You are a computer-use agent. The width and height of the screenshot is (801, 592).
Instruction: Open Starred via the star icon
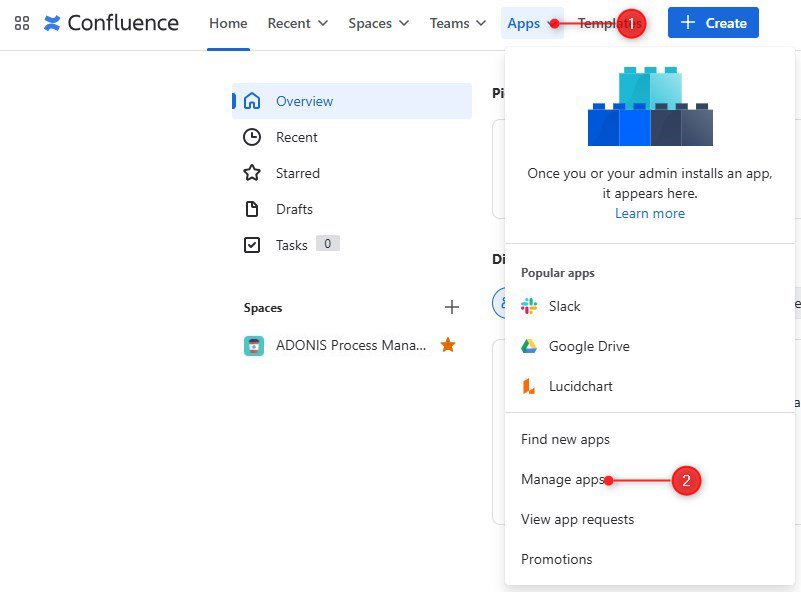tap(252, 173)
